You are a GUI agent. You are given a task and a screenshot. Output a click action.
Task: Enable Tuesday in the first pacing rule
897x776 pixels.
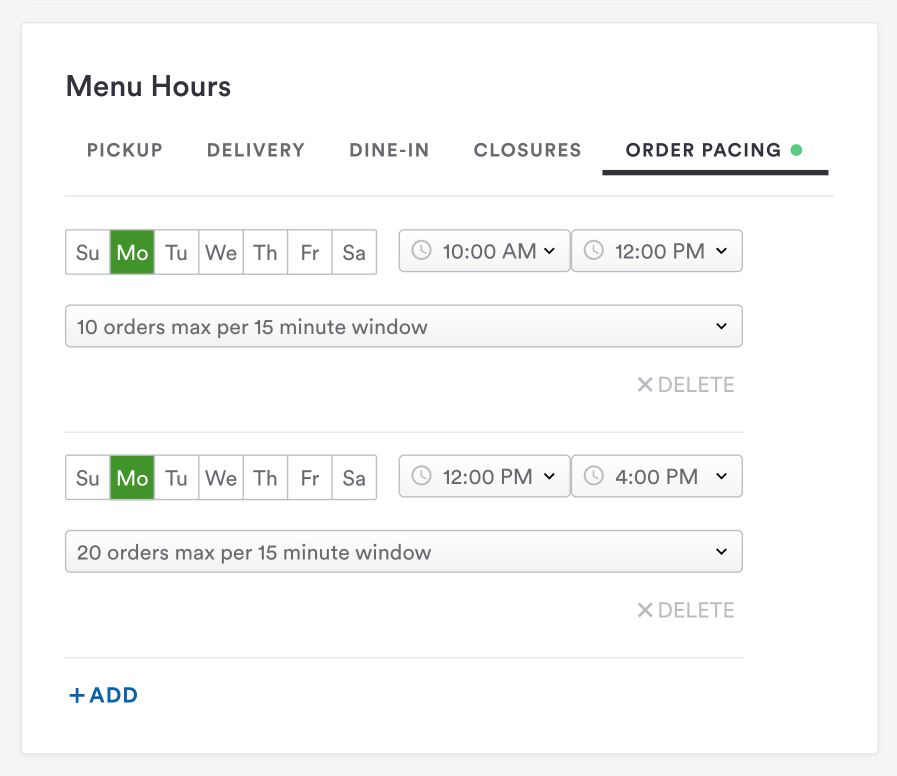[176, 252]
